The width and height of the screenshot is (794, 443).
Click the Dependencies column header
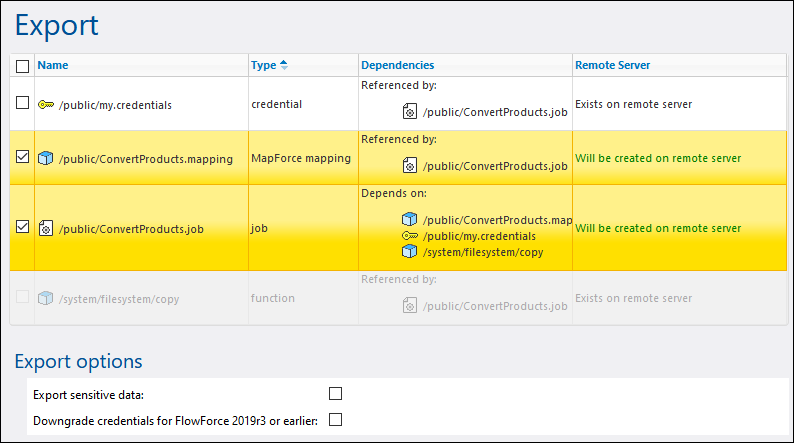[x=397, y=66]
